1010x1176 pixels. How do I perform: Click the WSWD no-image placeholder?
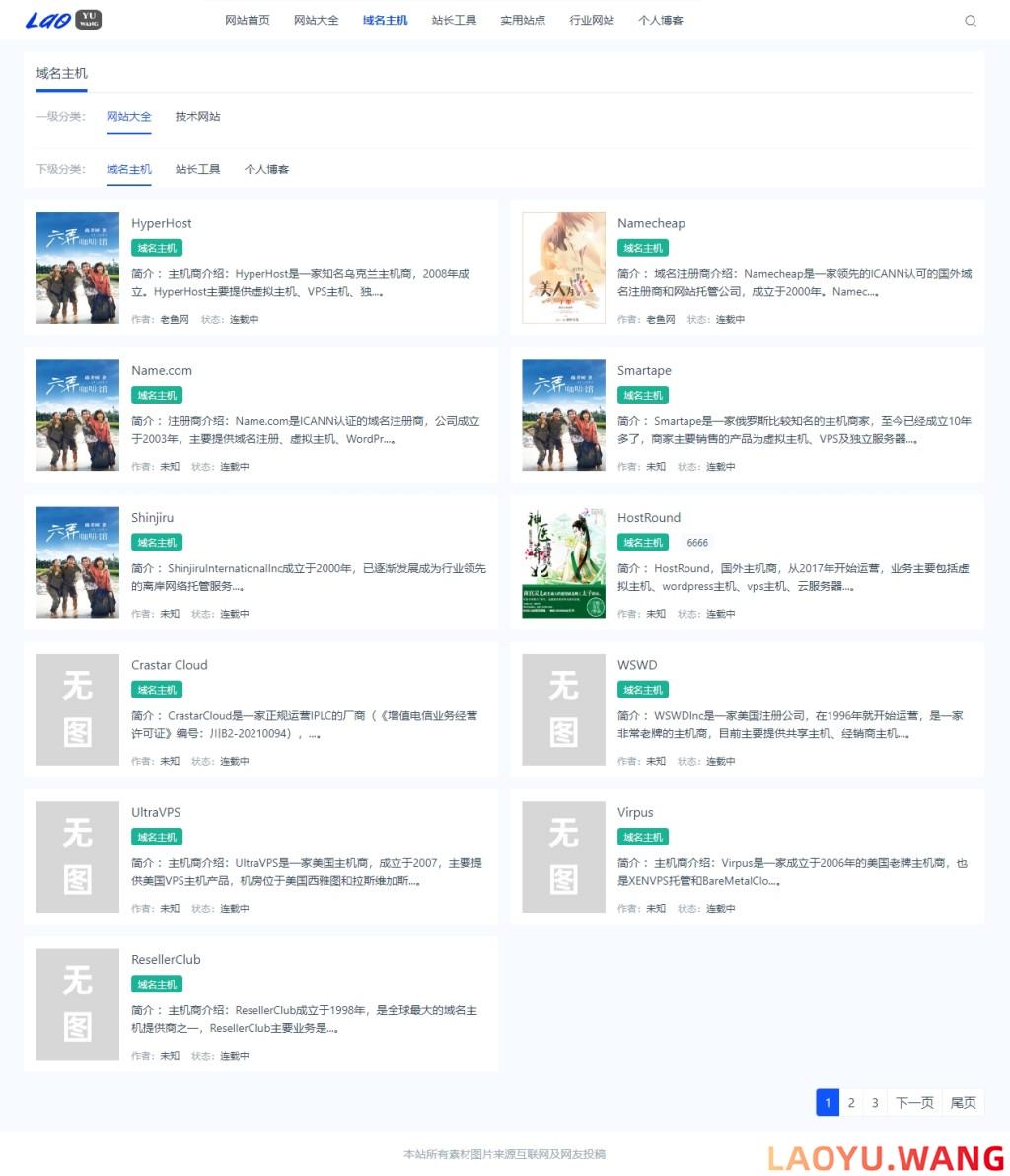(x=564, y=709)
